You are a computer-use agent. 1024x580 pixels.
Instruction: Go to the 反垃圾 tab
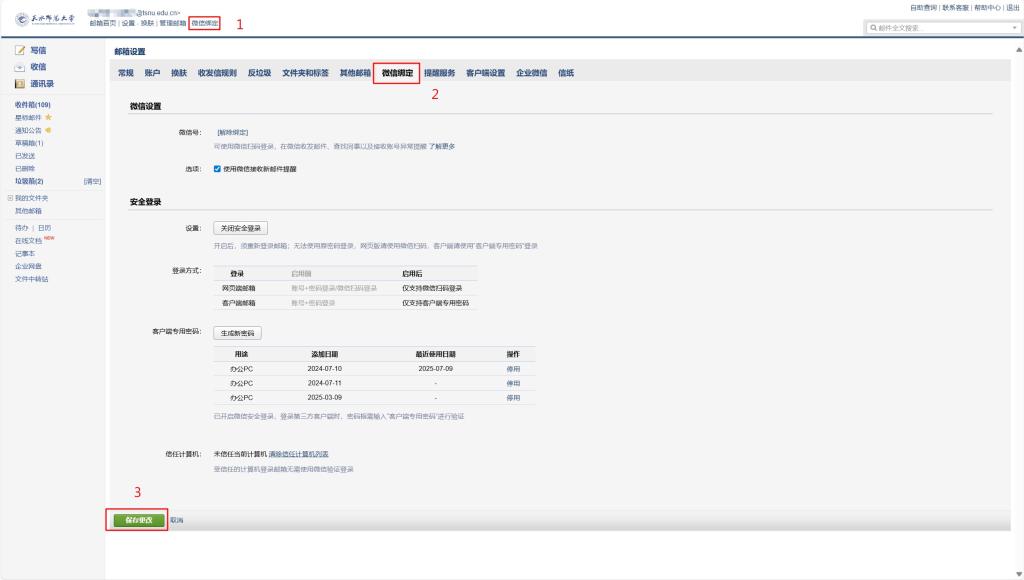tap(259, 73)
